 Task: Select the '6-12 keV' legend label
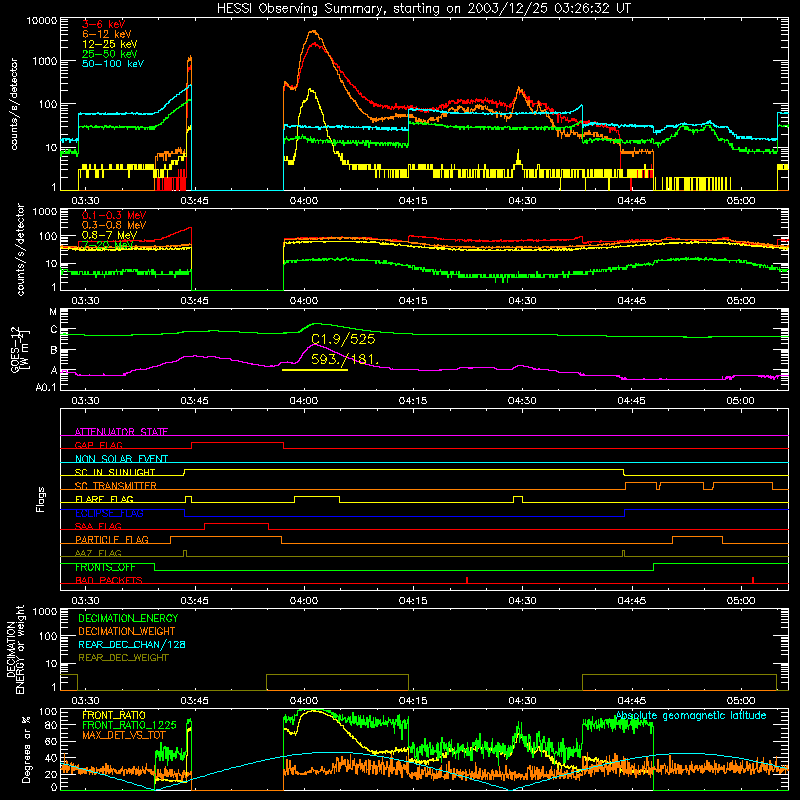point(107,34)
